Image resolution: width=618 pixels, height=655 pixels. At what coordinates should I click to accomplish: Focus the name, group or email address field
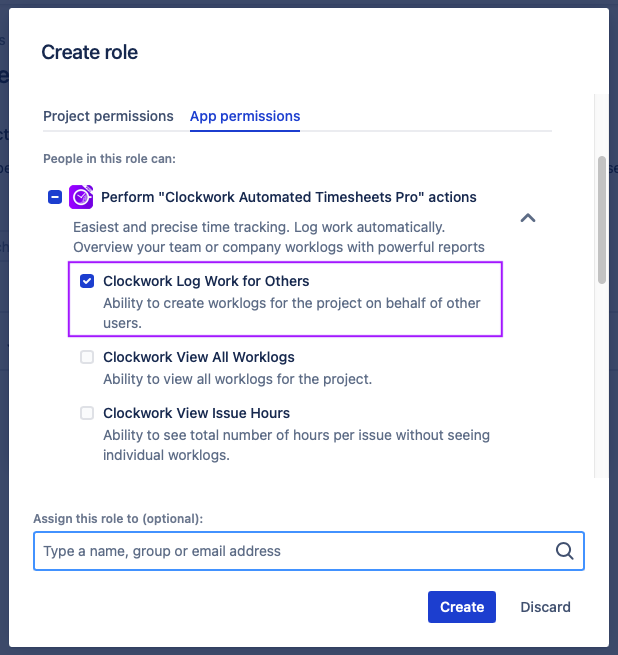(x=295, y=551)
